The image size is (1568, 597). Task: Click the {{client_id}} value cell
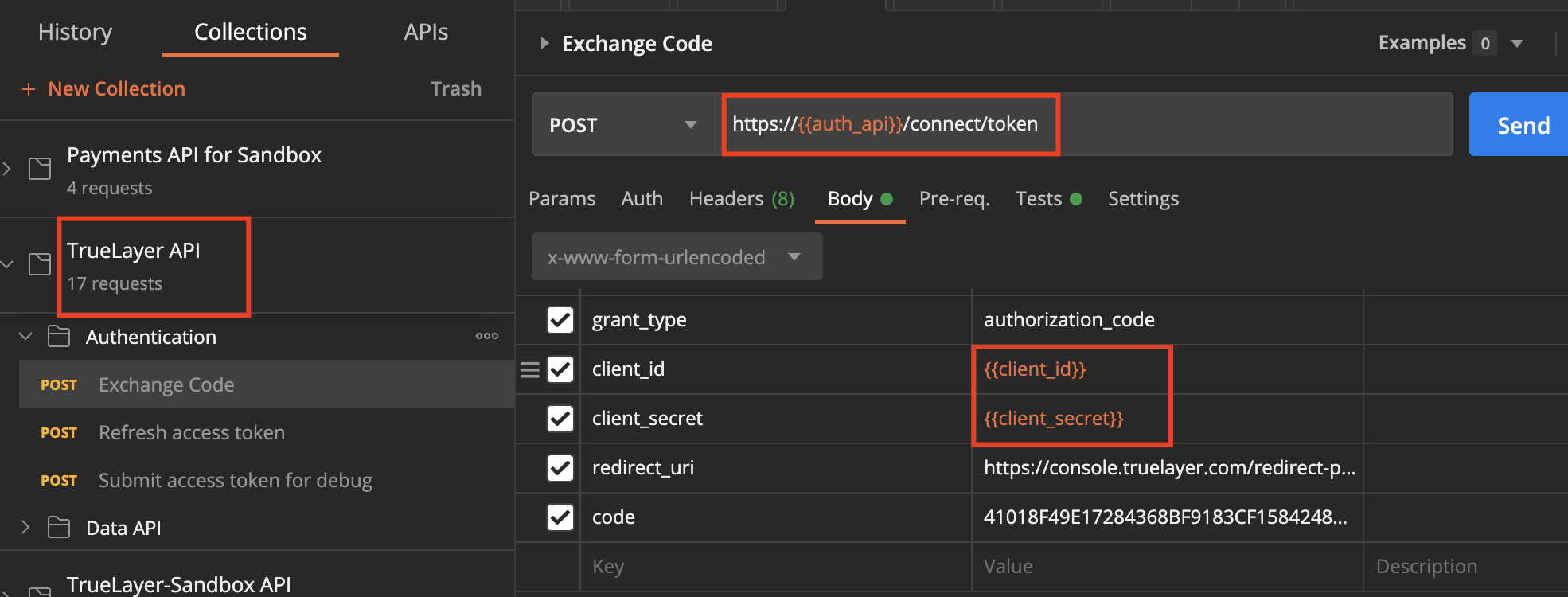(x=1168, y=369)
